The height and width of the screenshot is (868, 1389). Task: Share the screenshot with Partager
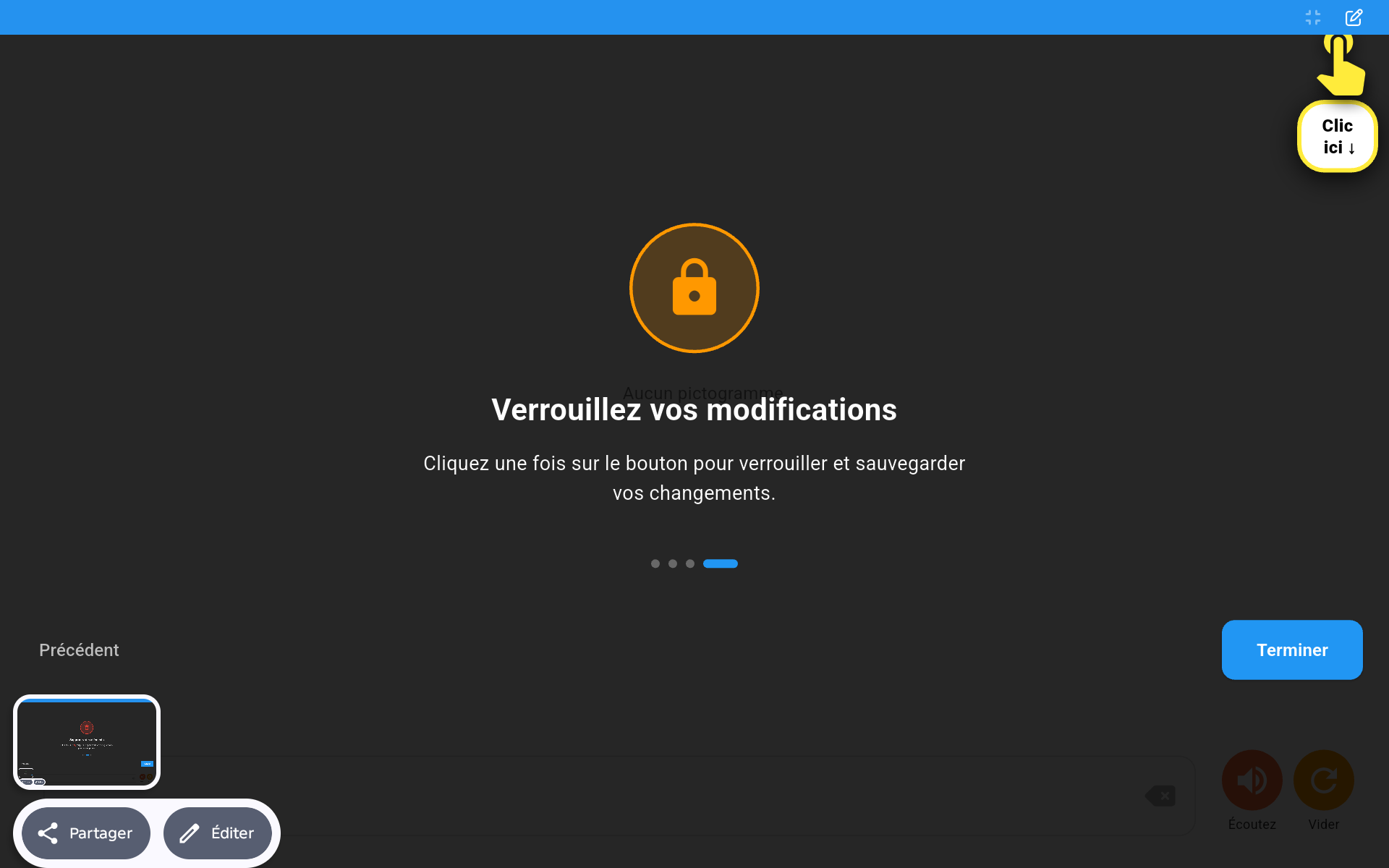[x=86, y=833]
